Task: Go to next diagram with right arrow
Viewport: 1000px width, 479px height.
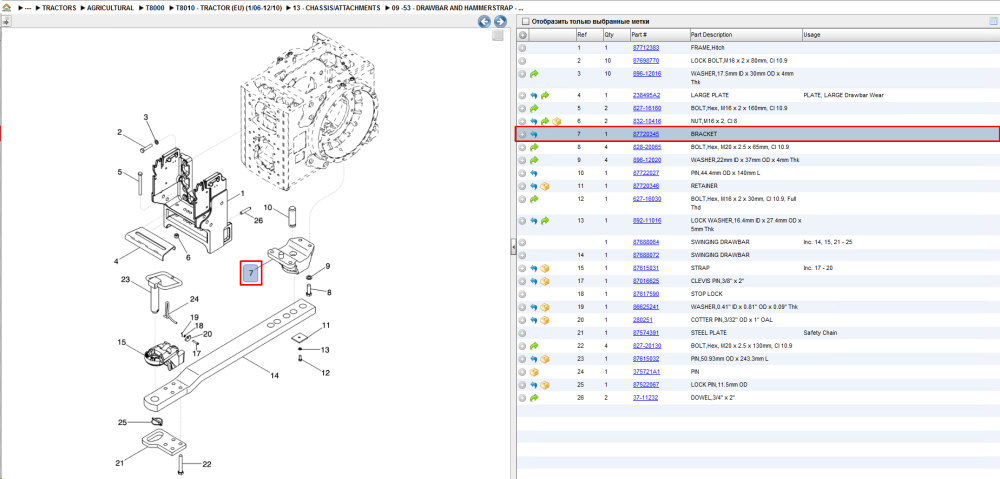Action: coord(500,22)
